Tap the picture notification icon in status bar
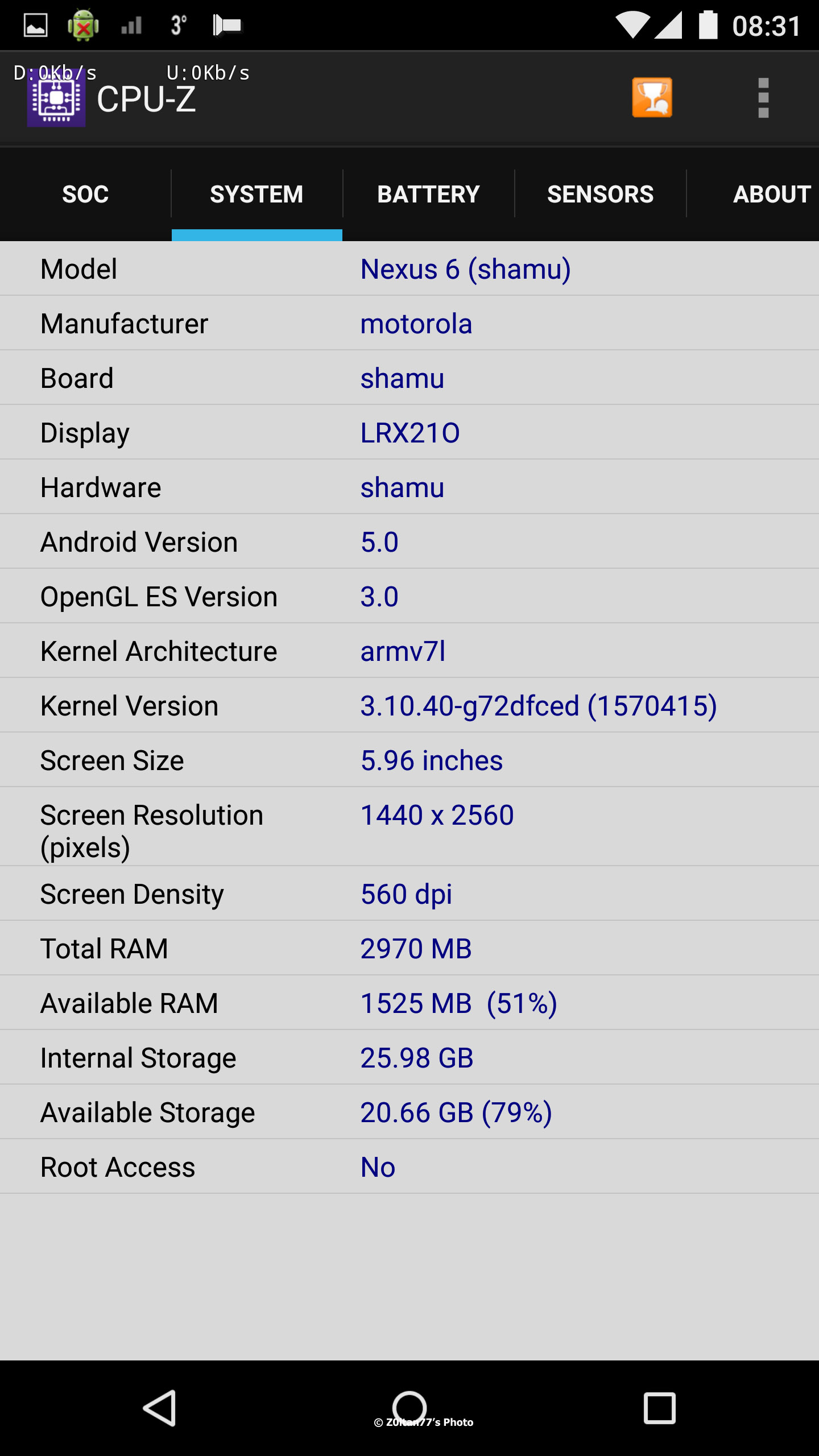Image resolution: width=819 pixels, height=1456 pixels. tap(35, 26)
